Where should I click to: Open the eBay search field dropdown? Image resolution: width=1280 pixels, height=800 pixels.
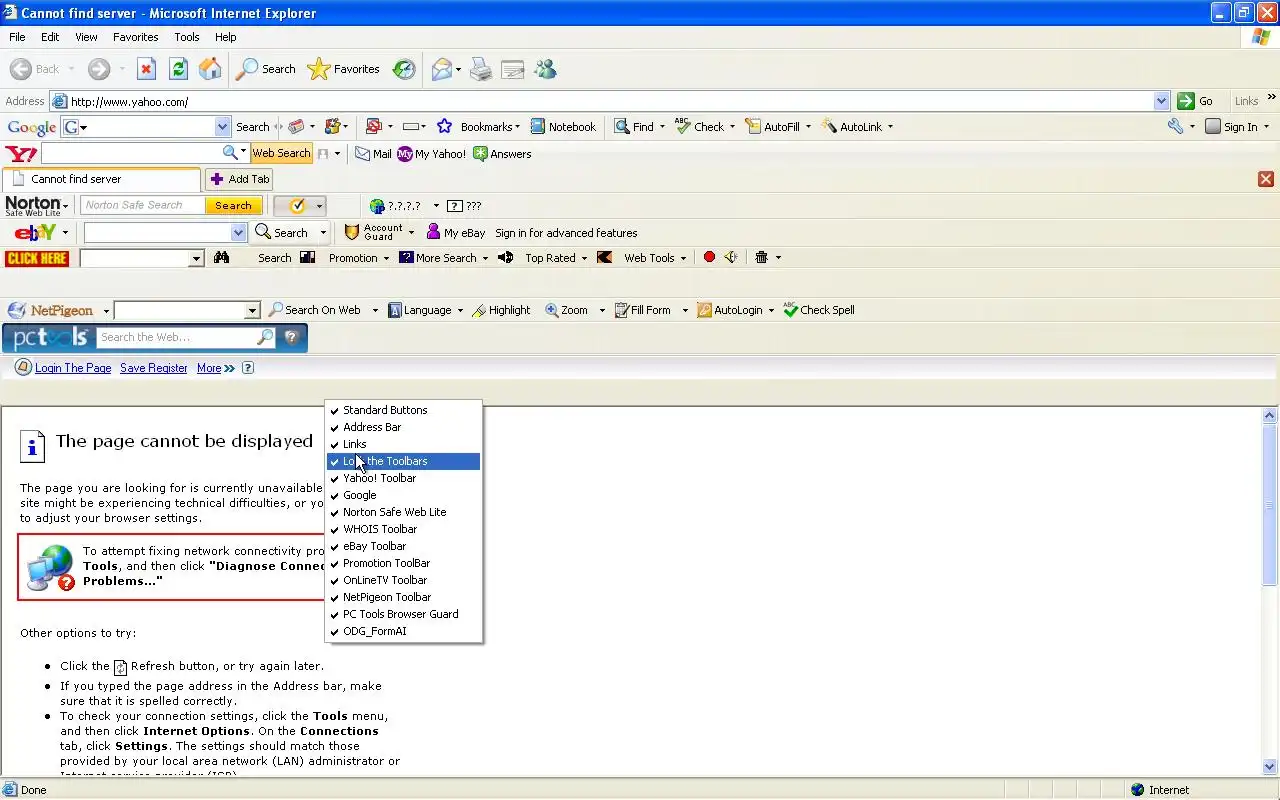click(x=238, y=232)
